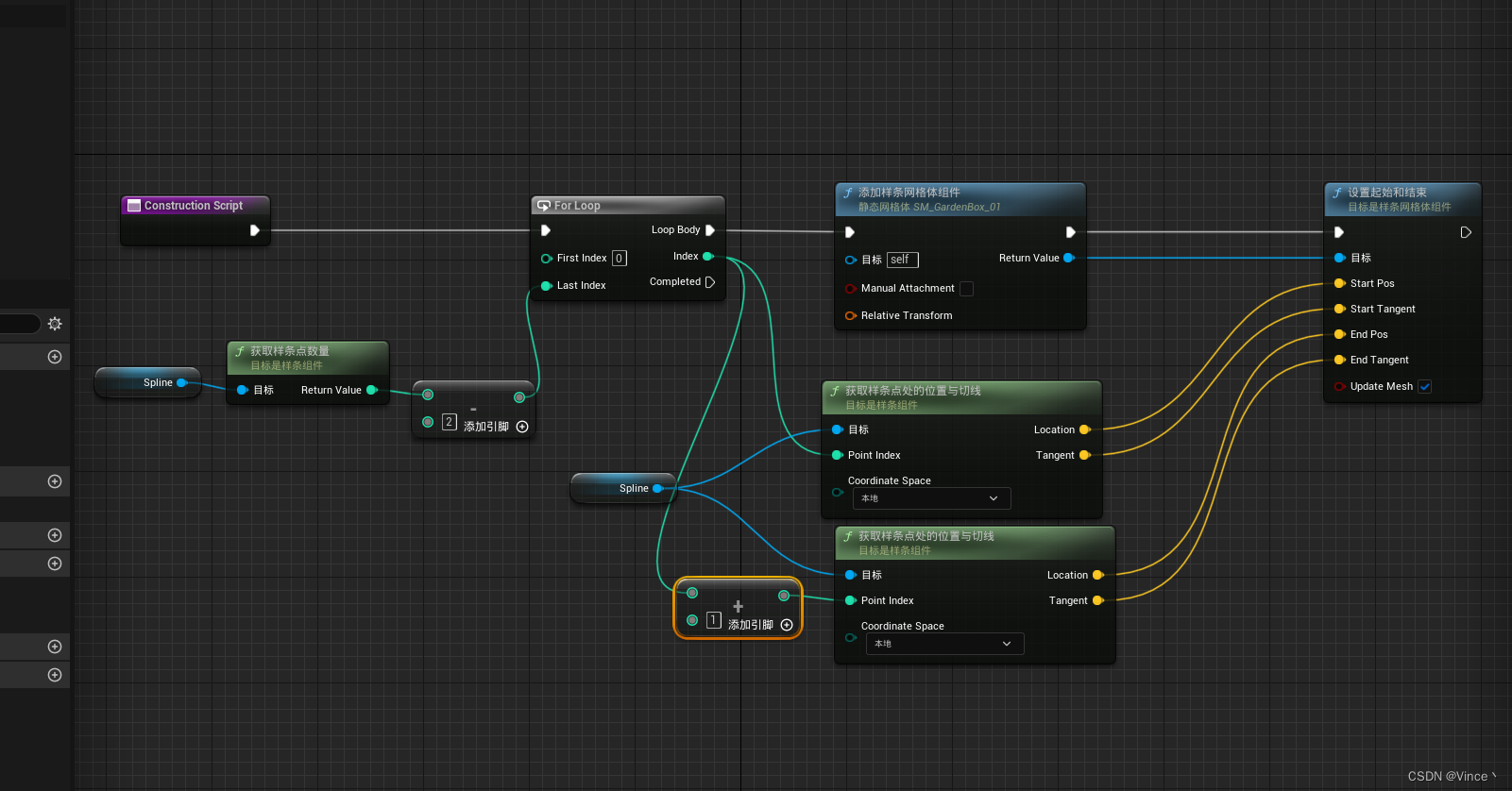This screenshot has width=1512, height=791.
Task: Click the End Tangent input pin
Action: 1339,360
